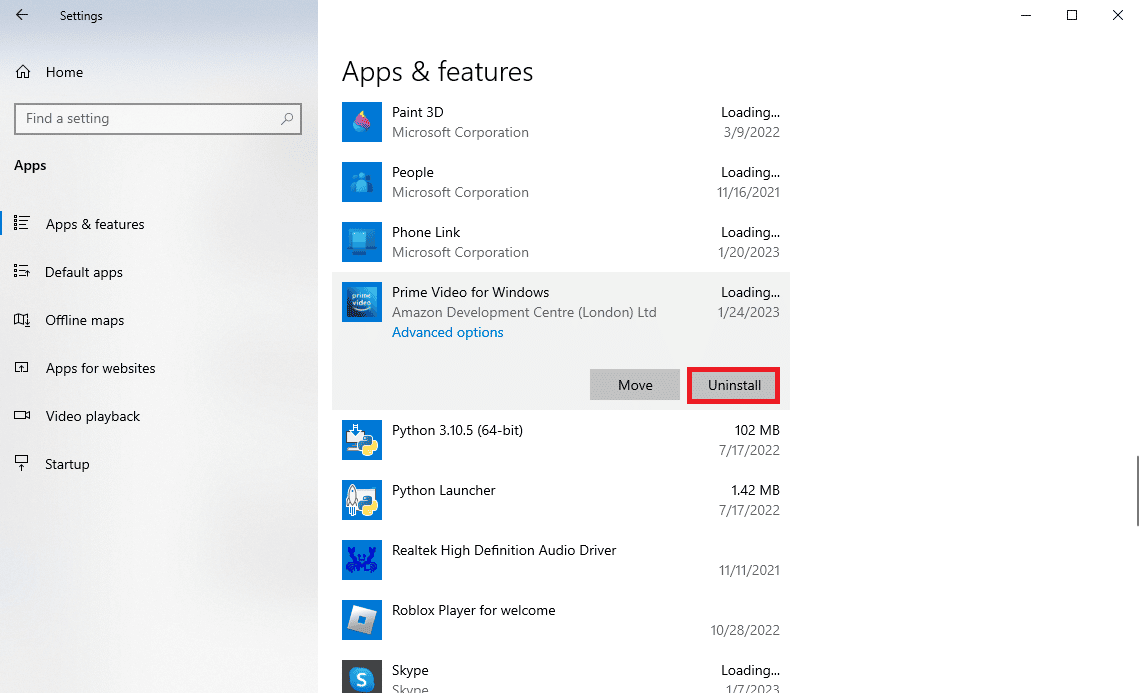This screenshot has height=693, width=1141.
Task: Go back using the arrow icon
Action: point(23,15)
